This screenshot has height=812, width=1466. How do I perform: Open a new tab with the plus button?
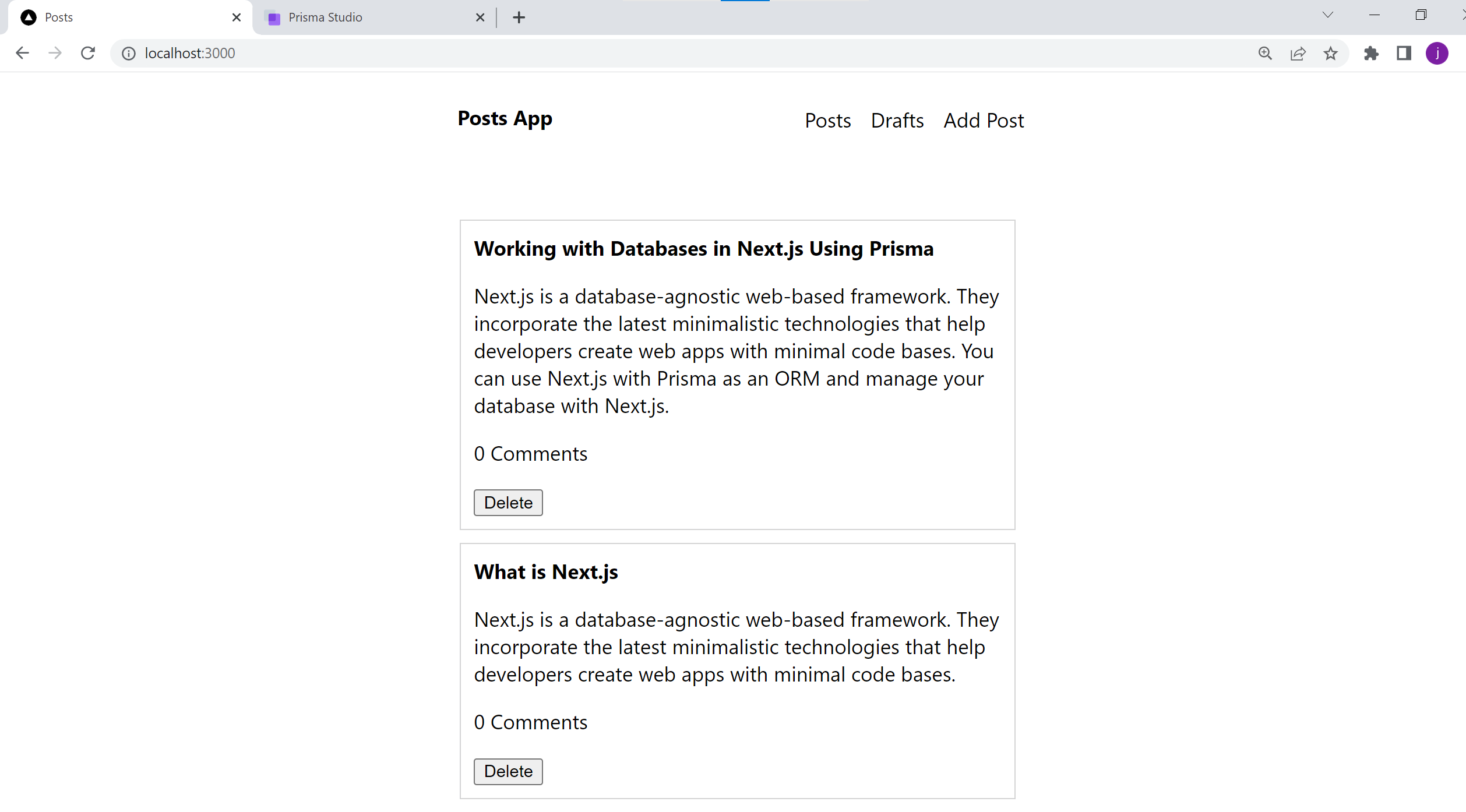click(519, 17)
